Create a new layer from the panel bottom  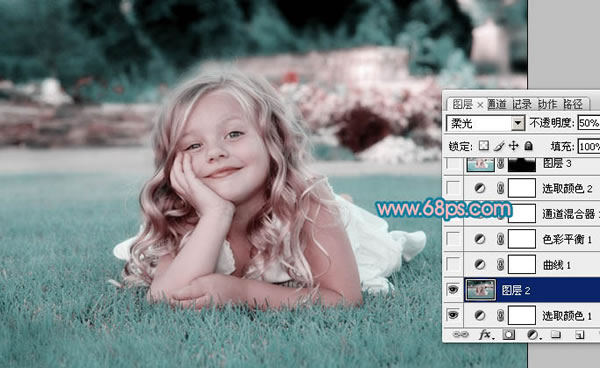(579, 335)
